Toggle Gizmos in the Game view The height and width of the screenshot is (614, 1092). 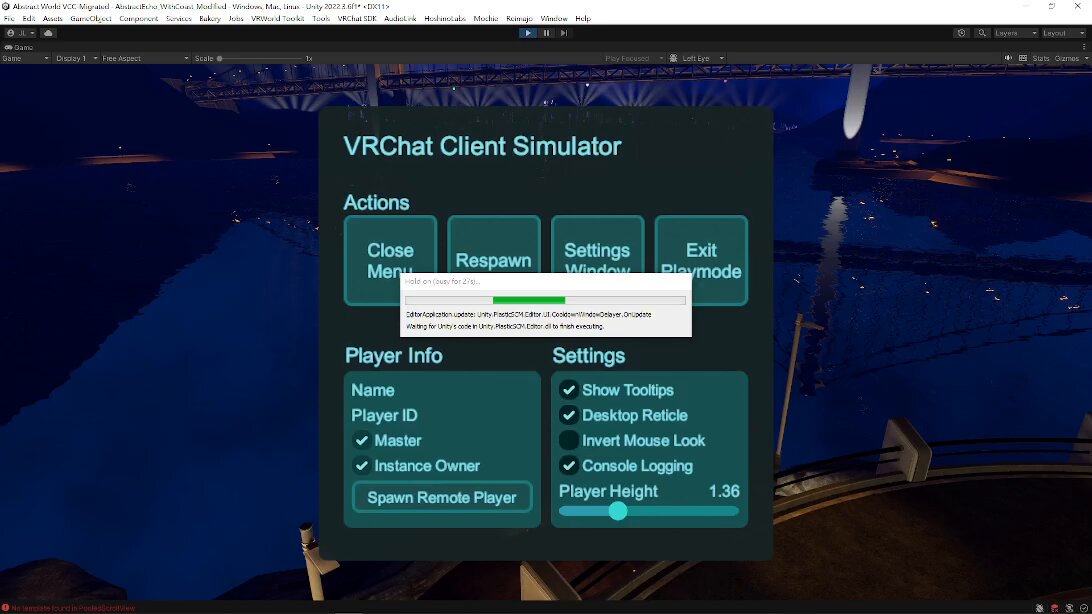point(1066,58)
